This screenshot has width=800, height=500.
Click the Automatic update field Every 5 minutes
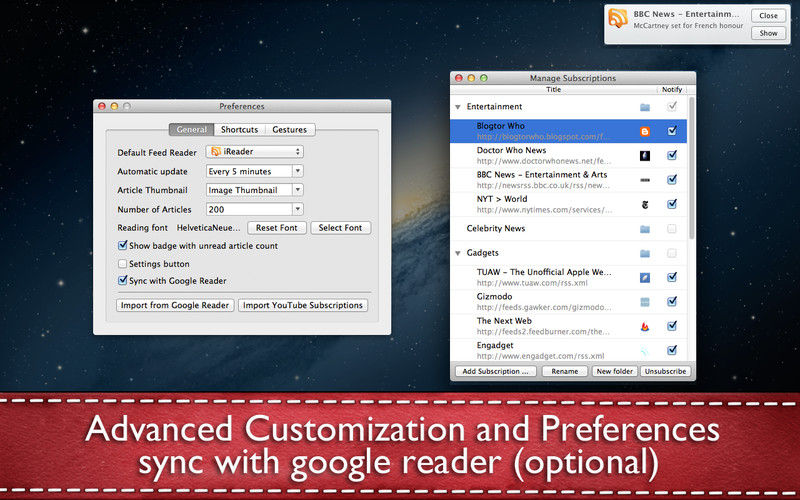[x=249, y=171]
